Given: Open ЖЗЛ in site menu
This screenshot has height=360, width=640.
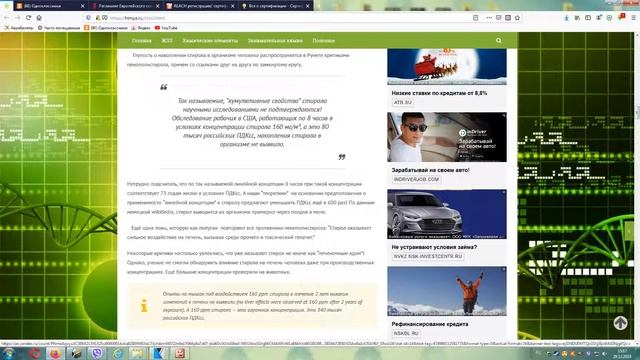Looking at the screenshot, I should (x=167, y=41).
